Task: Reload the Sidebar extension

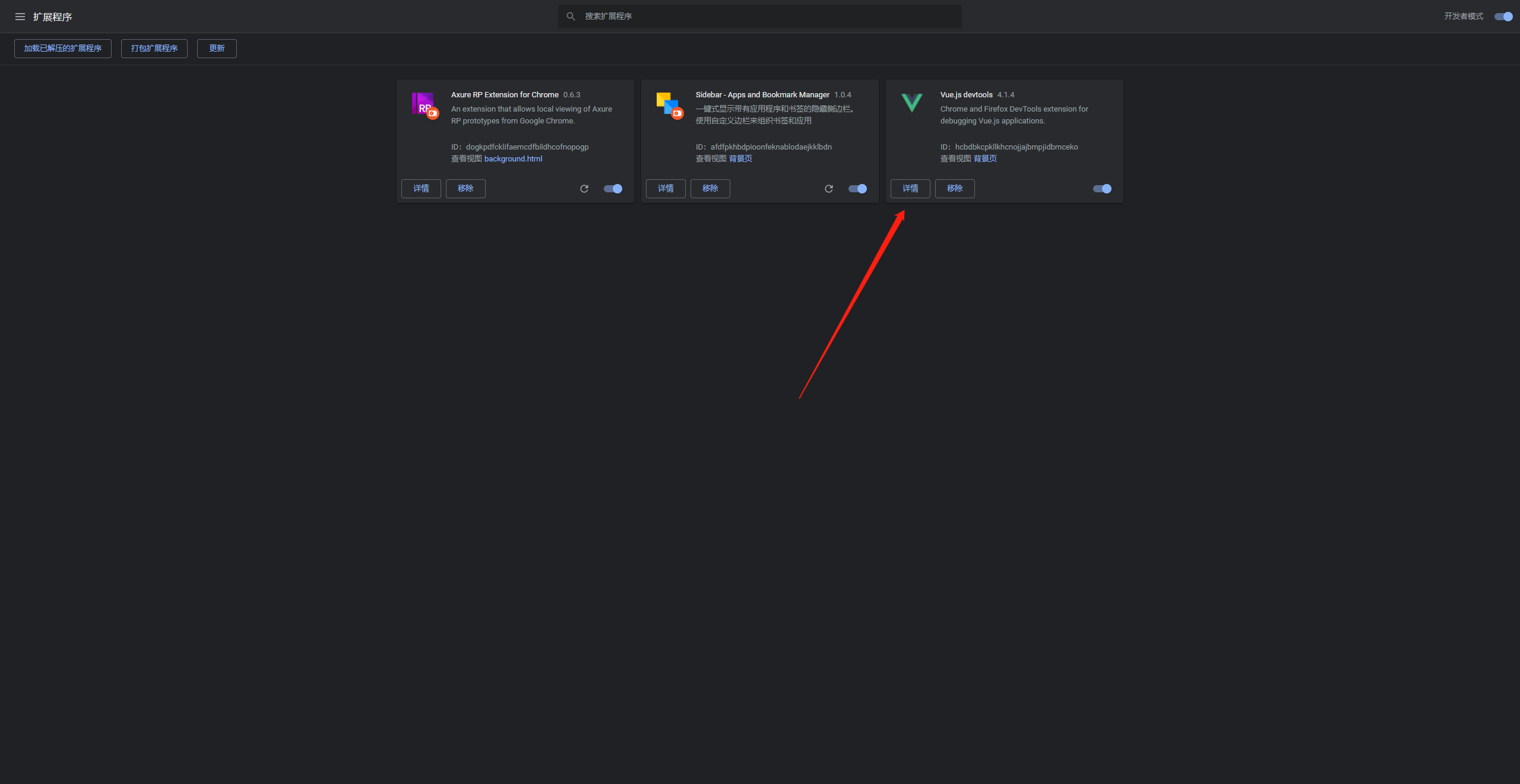Action: click(x=829, y=189)
